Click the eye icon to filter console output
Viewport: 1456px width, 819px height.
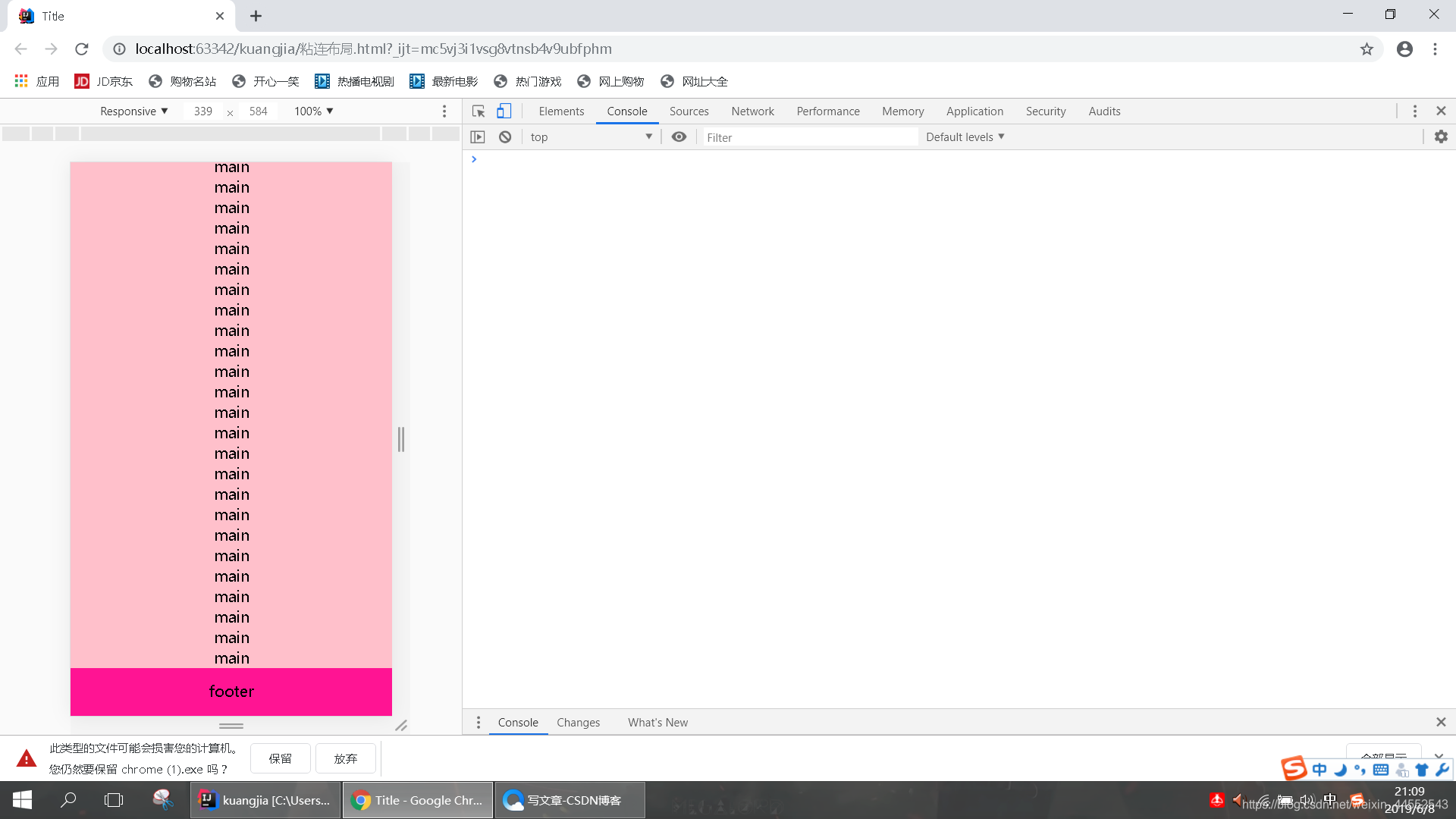pos(680,137)
